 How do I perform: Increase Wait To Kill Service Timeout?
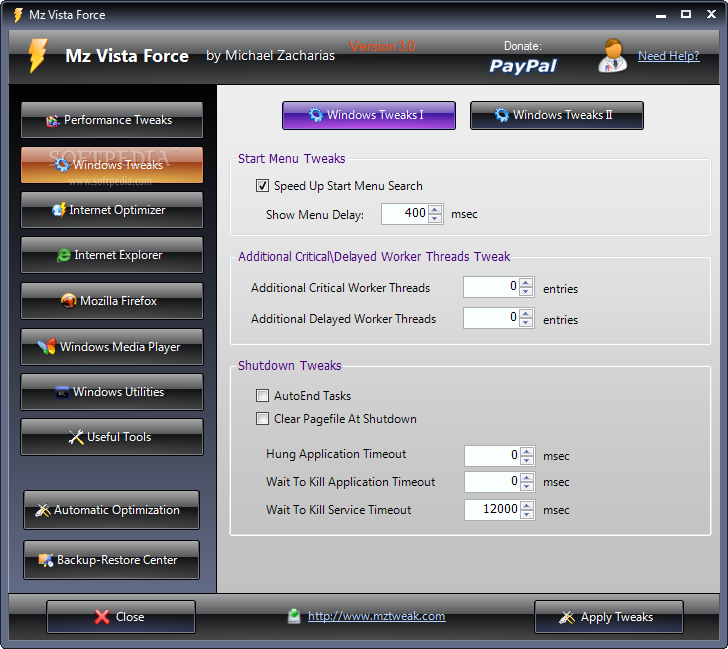(x=526, y=506)
